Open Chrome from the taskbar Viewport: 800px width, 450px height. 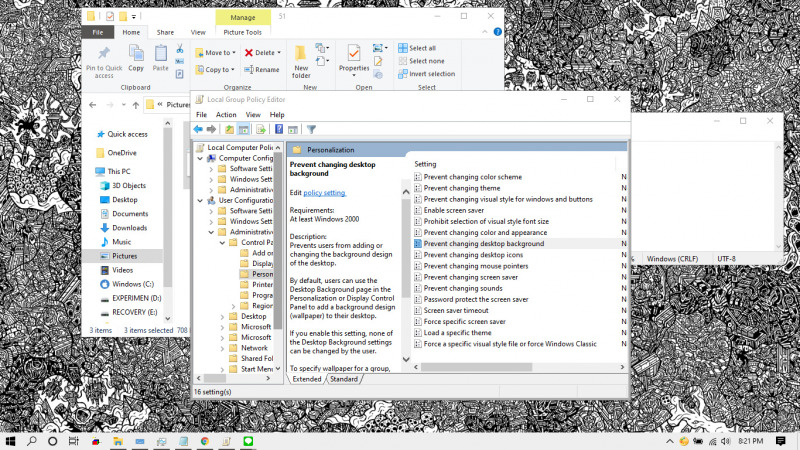205,441
